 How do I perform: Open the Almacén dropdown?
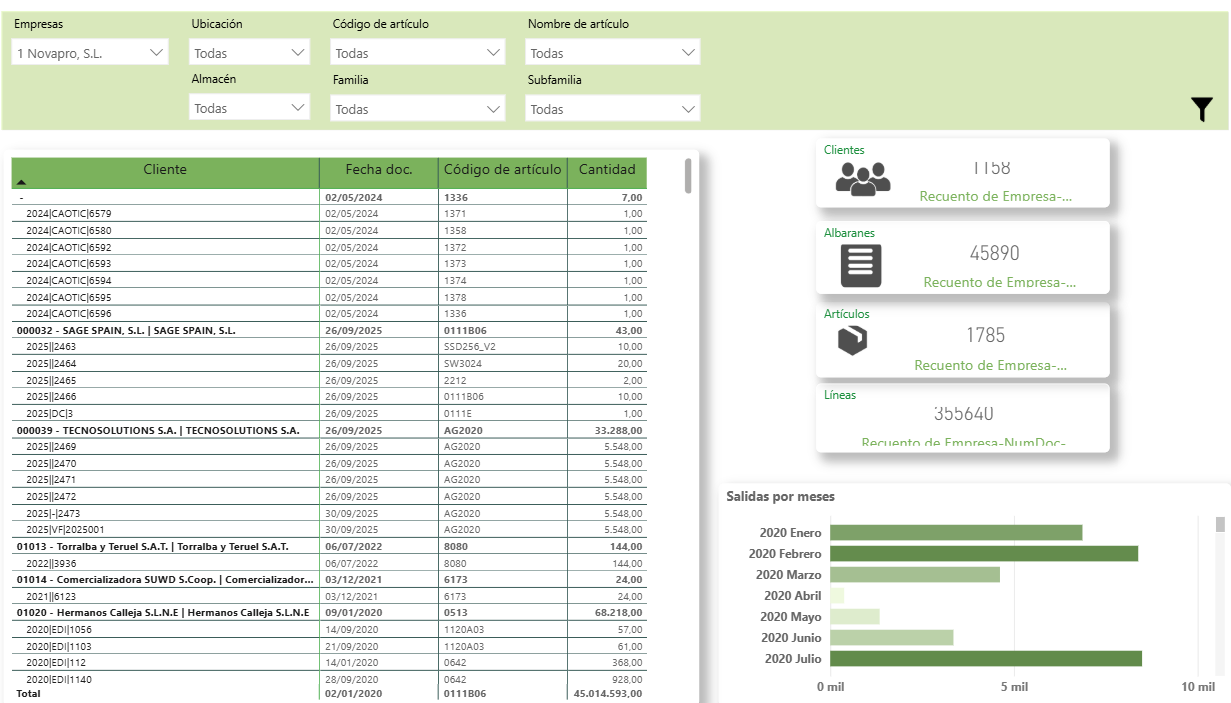[250, 108]
